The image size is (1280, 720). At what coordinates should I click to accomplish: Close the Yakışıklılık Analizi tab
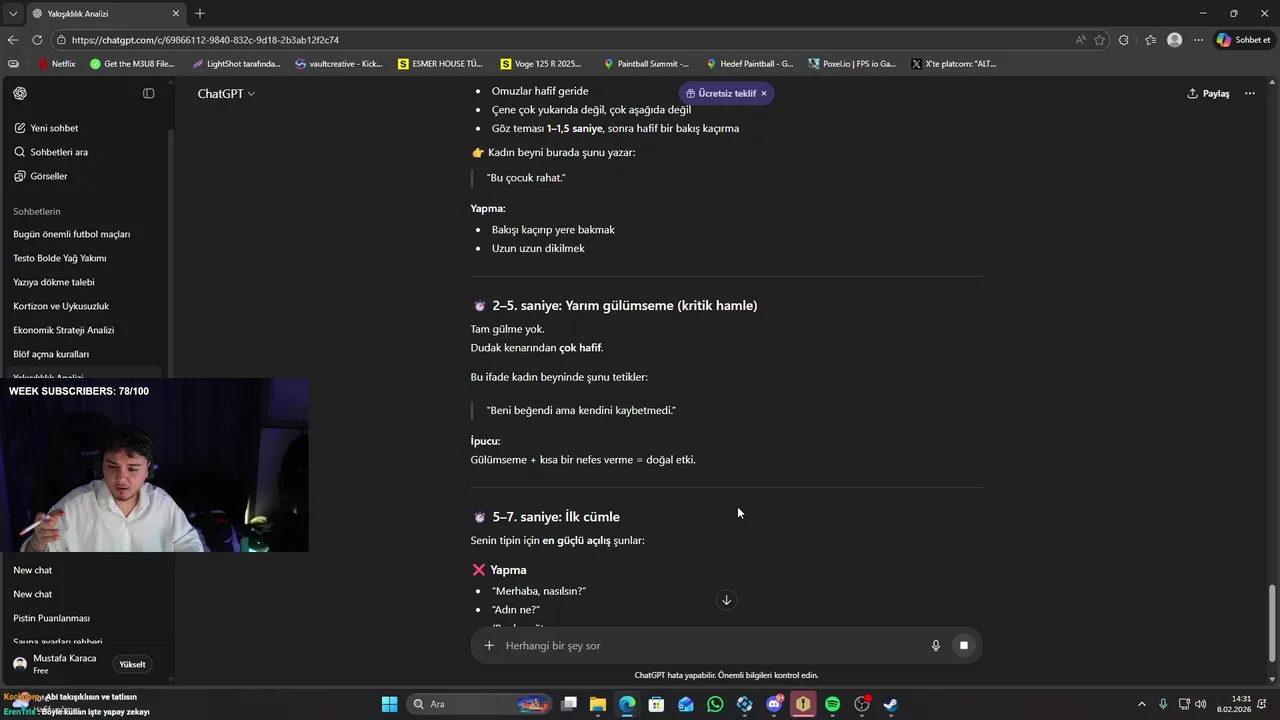176,13
